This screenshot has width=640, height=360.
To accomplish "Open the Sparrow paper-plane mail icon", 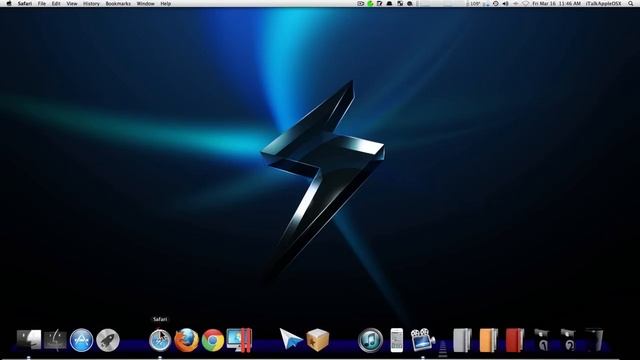I will (x=291, y=340).
